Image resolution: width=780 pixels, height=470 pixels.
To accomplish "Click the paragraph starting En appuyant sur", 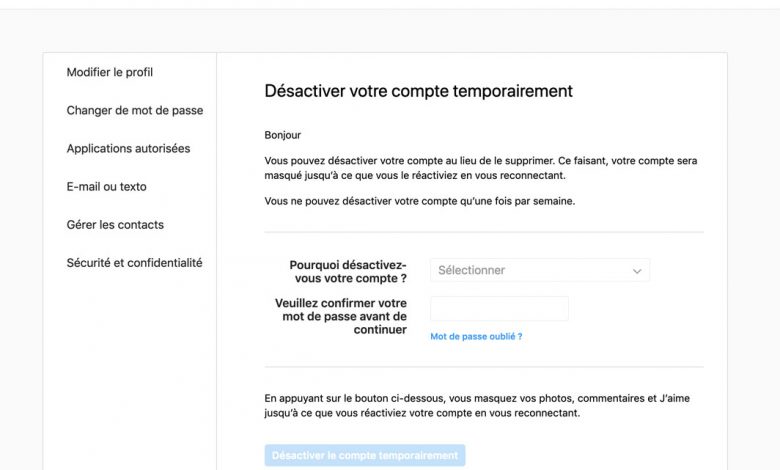I will click(x=476, y=405).
